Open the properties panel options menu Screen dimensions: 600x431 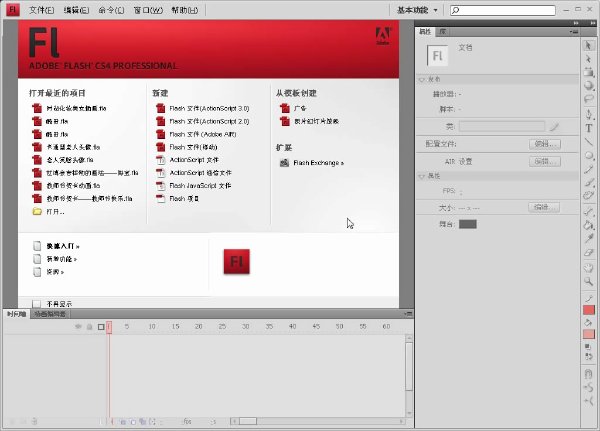point(574,32)
